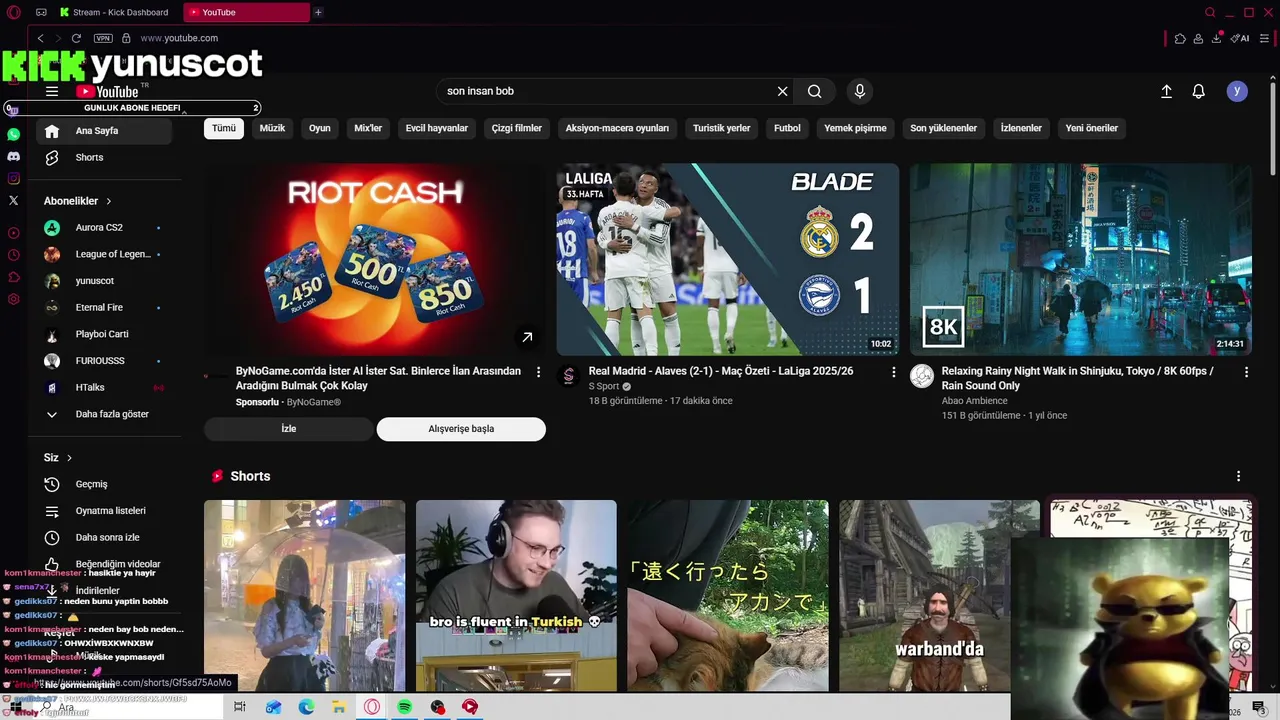This screenshot has width=1280, height=720.
Task: Open the Opera main menu logo
Action: click(13, 12)
